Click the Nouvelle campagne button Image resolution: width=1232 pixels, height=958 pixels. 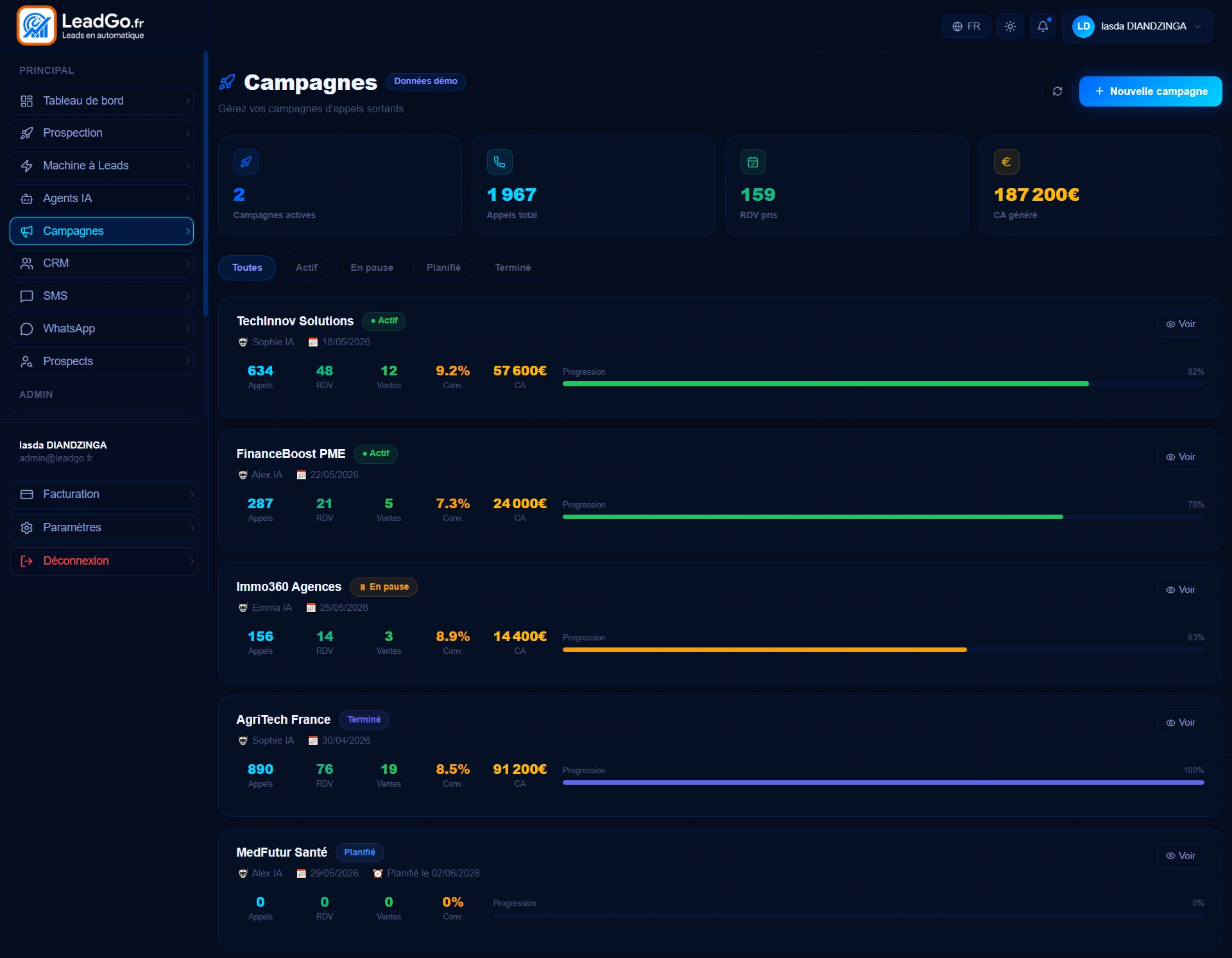(x=1151, y=91)
